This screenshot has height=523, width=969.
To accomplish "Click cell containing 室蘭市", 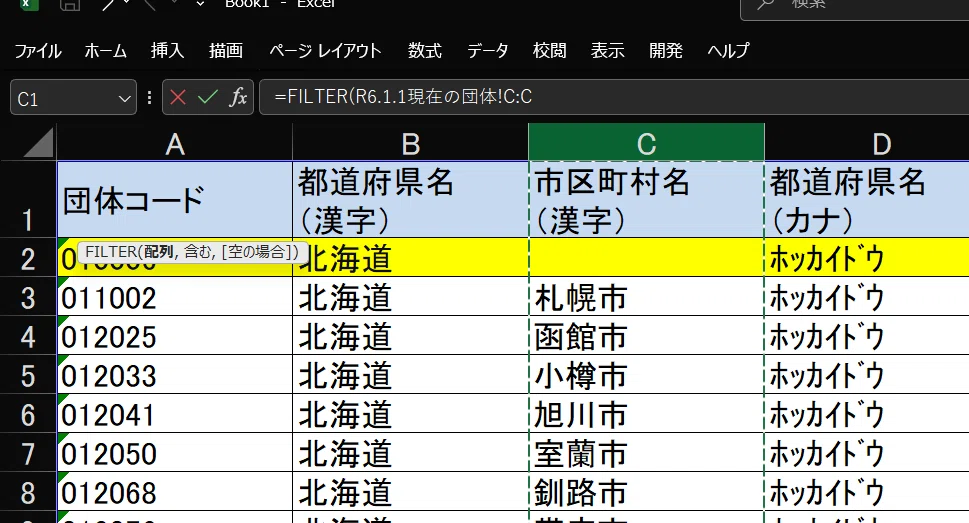I will tap(646, 452).
